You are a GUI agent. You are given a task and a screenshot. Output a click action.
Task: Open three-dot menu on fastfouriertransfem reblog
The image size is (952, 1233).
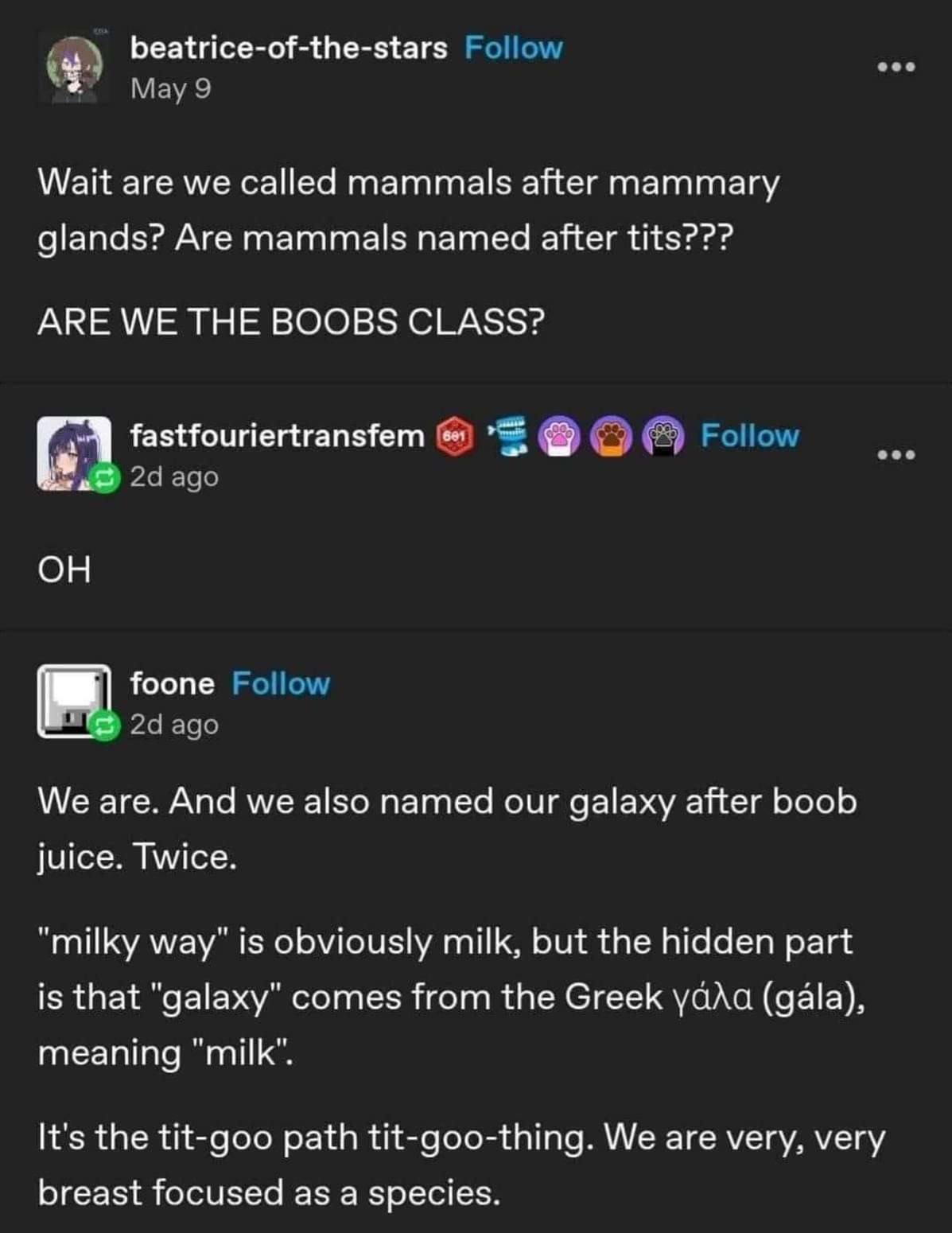tap(896, 456)
